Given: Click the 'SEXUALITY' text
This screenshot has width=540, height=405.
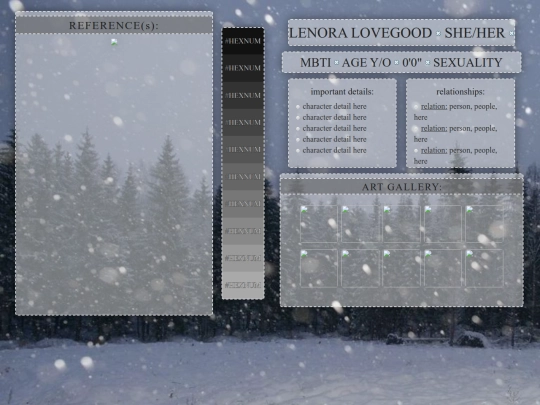Looking at the screenshot, I should 468,63.
